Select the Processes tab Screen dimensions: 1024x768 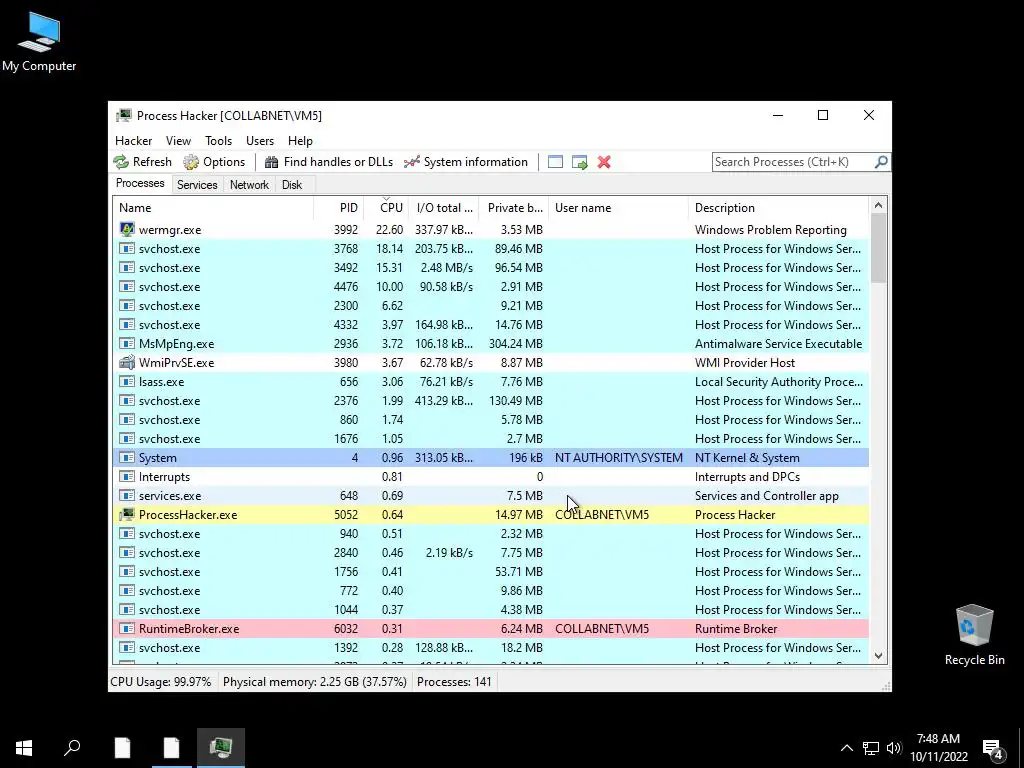click(x=140, y=184)
